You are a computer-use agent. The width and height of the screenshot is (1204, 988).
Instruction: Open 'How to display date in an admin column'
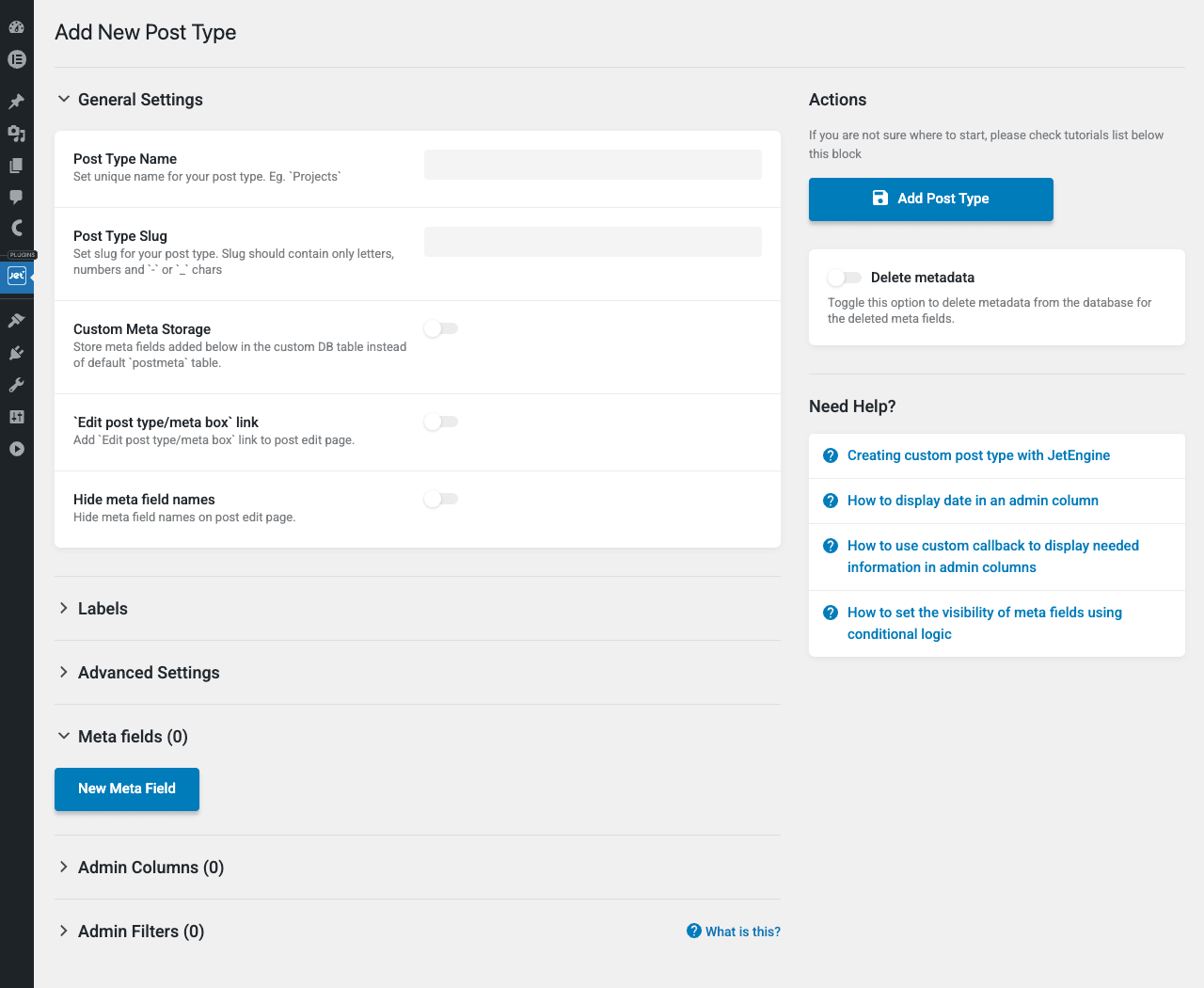[x=973, y=501]
